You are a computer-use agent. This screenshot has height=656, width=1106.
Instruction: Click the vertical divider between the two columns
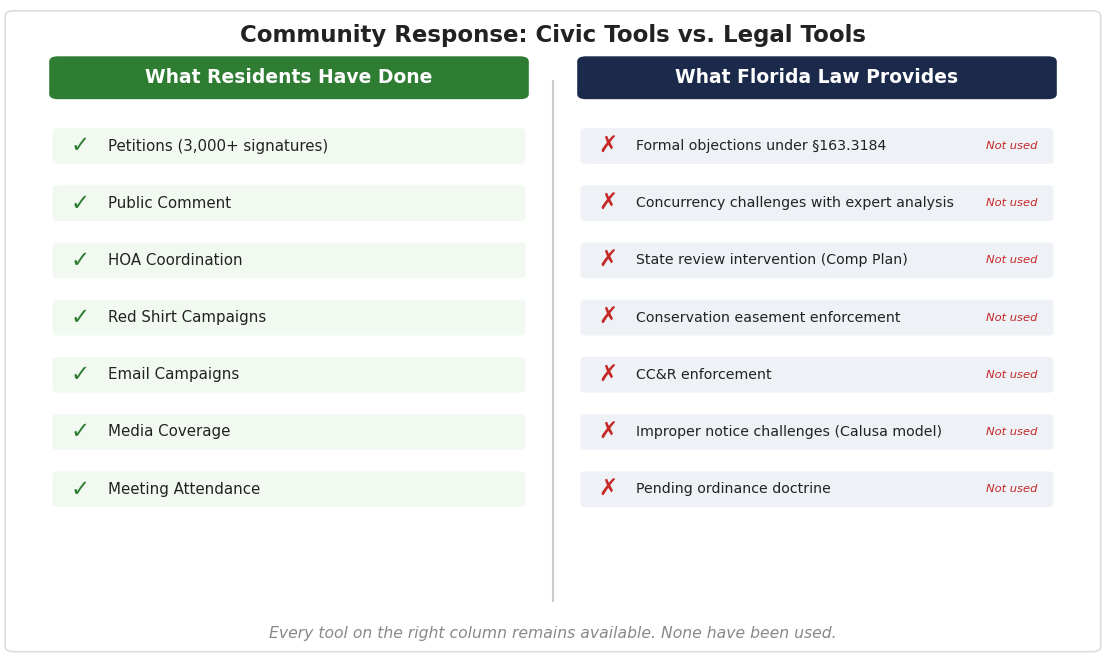pos(553,330)
